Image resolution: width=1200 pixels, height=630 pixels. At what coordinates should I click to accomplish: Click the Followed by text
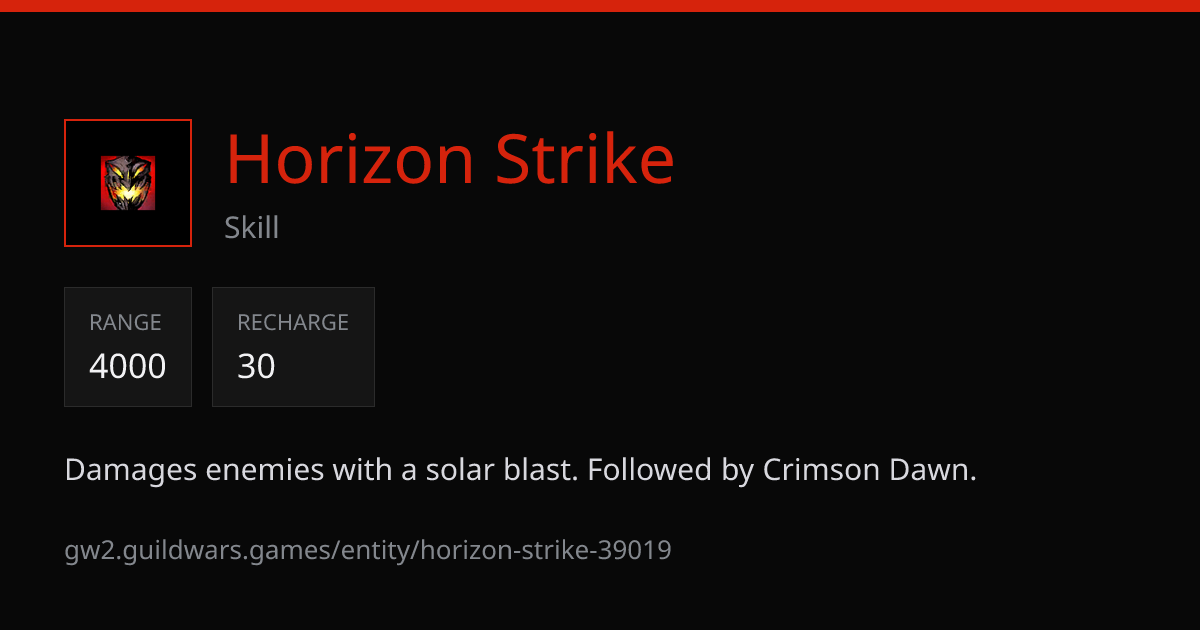(x=670, y=471)
